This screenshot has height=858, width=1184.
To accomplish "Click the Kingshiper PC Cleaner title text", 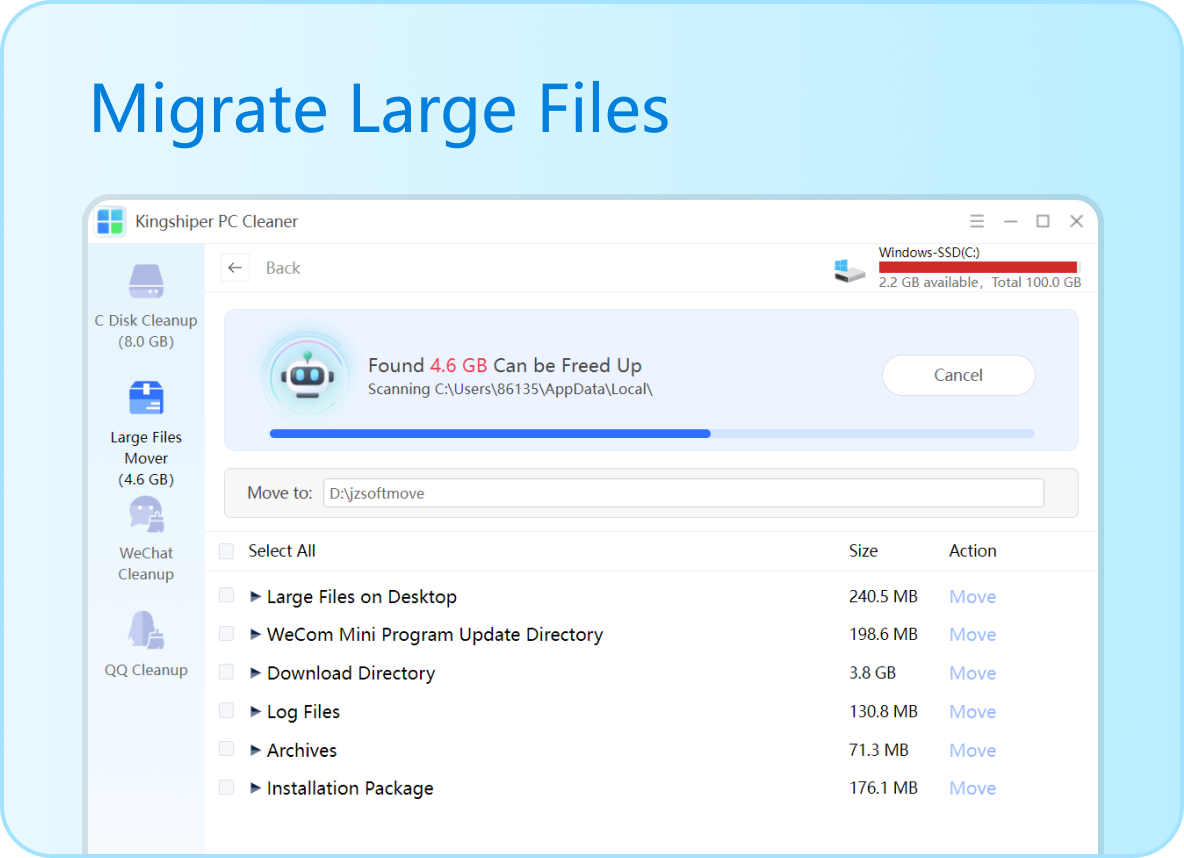I will tap(217, 221).
